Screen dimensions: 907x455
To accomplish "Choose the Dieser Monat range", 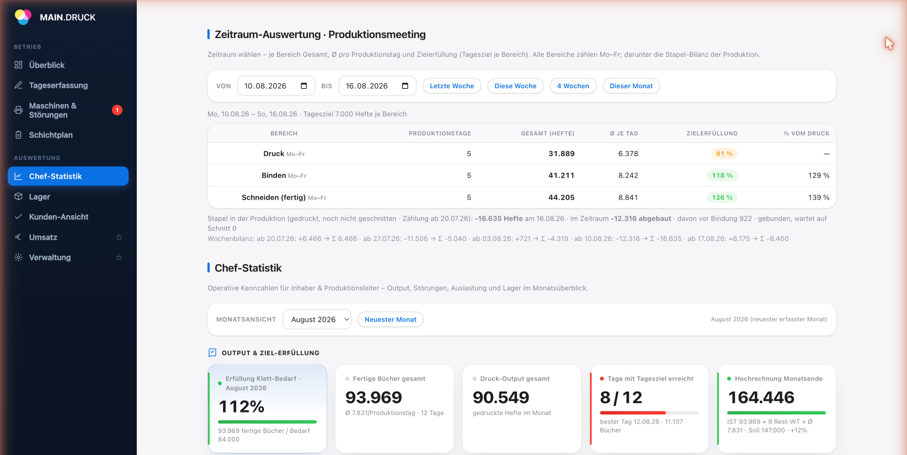I will click(631, 86).
